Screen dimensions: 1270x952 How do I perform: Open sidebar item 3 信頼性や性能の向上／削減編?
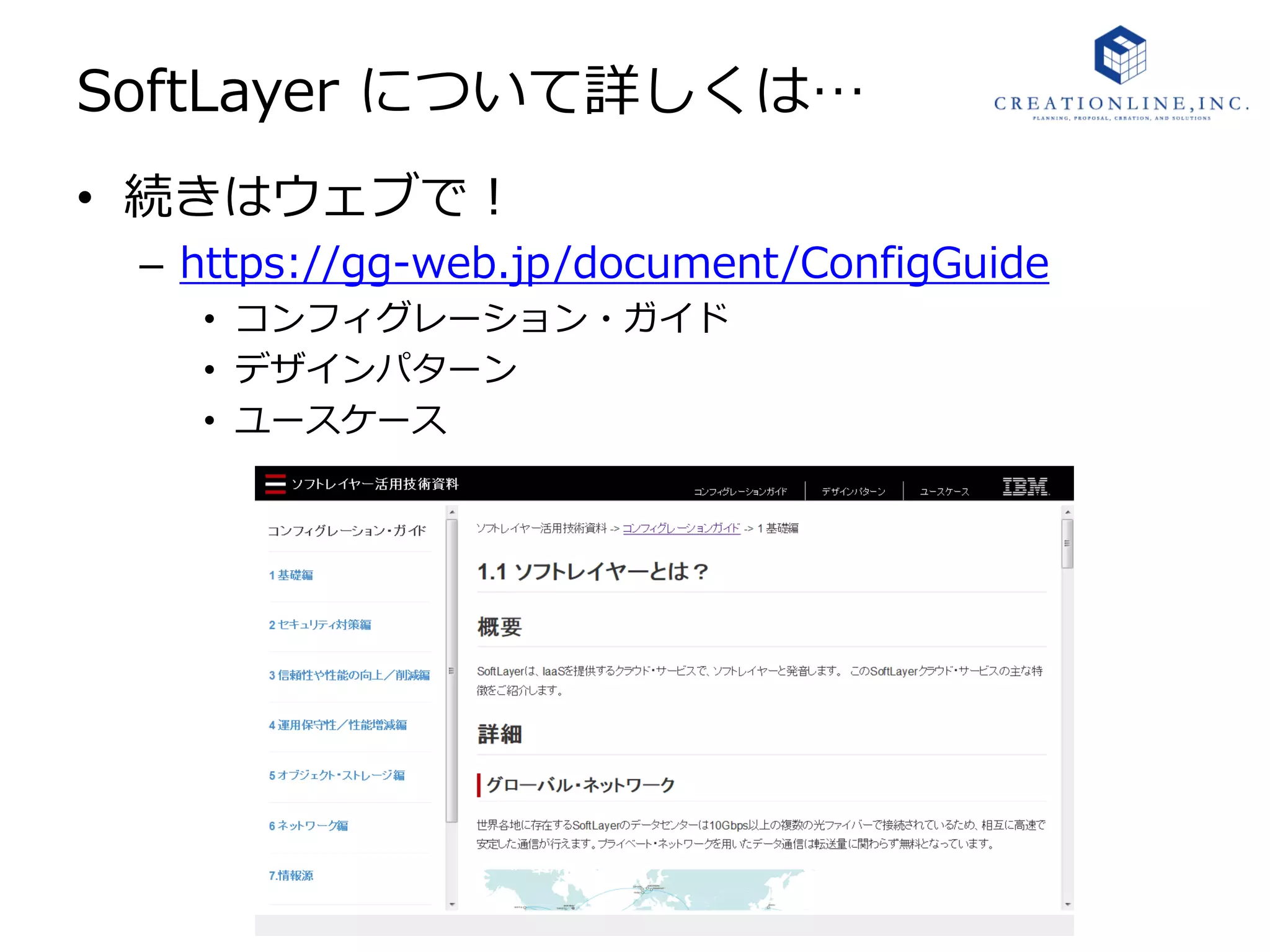[349, 675]
